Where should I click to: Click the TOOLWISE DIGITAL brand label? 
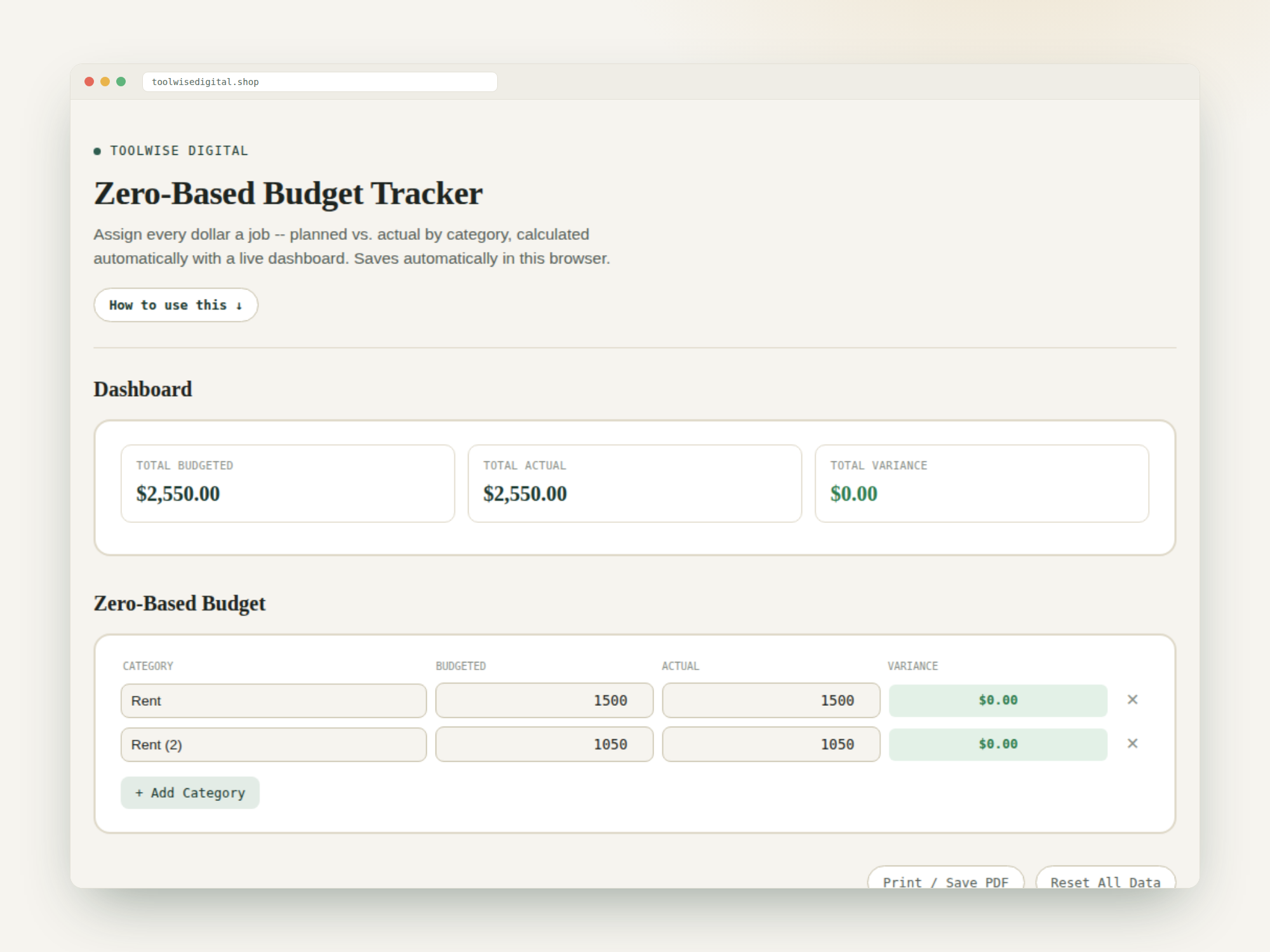(x=179, y=151)
